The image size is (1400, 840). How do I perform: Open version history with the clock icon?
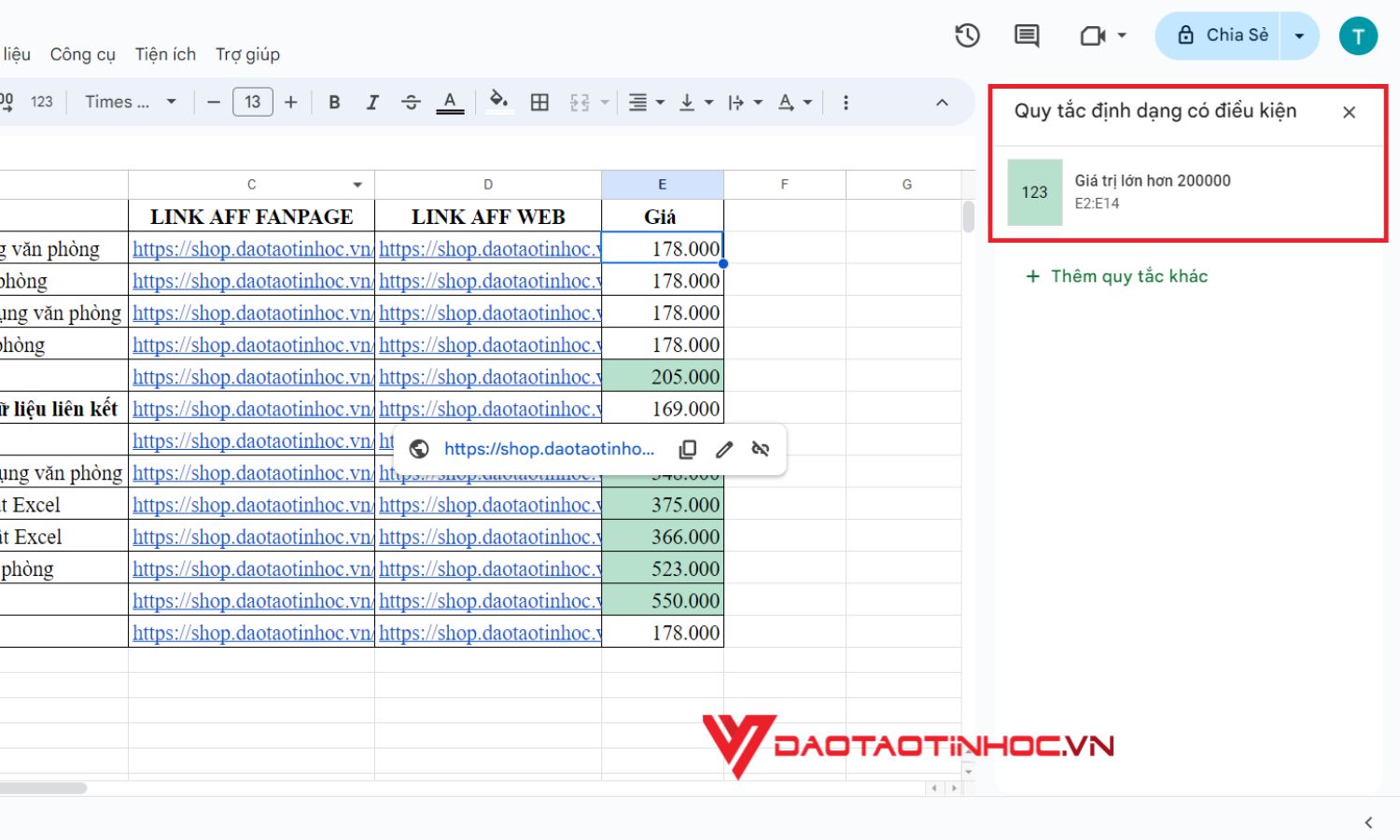pyautogui.click(x=967, y=35)
